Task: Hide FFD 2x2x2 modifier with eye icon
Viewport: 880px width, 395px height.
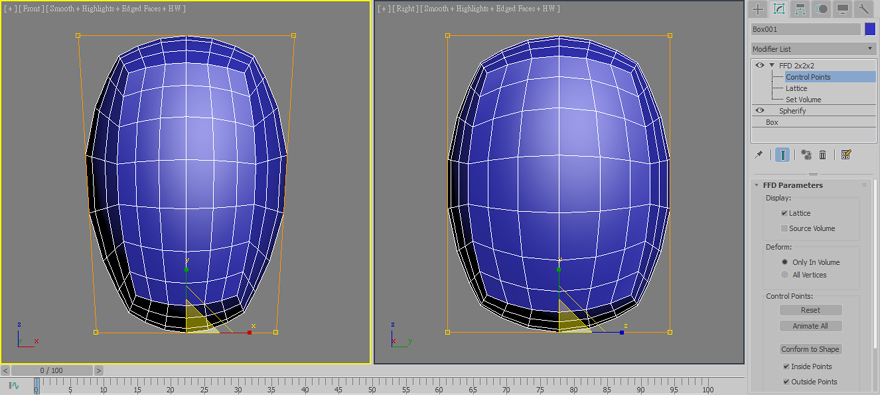Action: click(x=760, y=66)
